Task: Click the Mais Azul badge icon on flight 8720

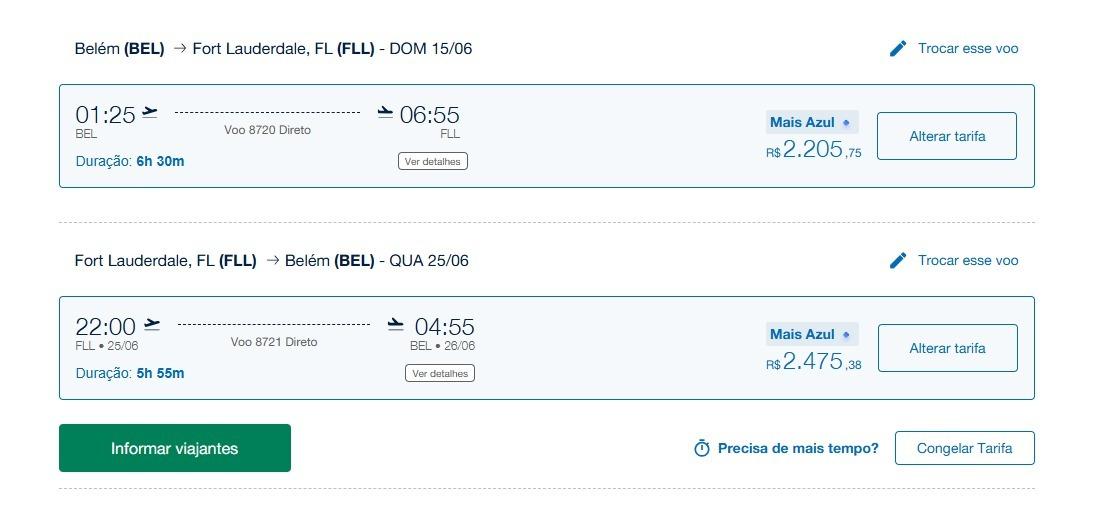Action: (x=846, y=123)
